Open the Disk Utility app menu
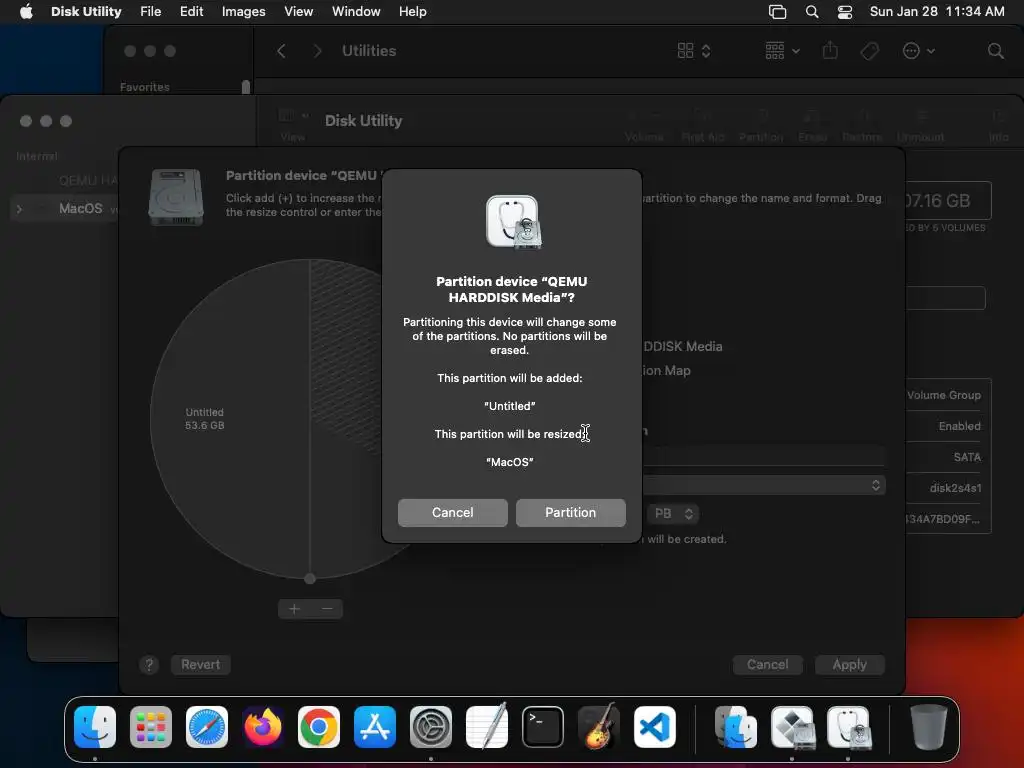The width and height of the screenshot is (1024, 768). tap(86, 11)
